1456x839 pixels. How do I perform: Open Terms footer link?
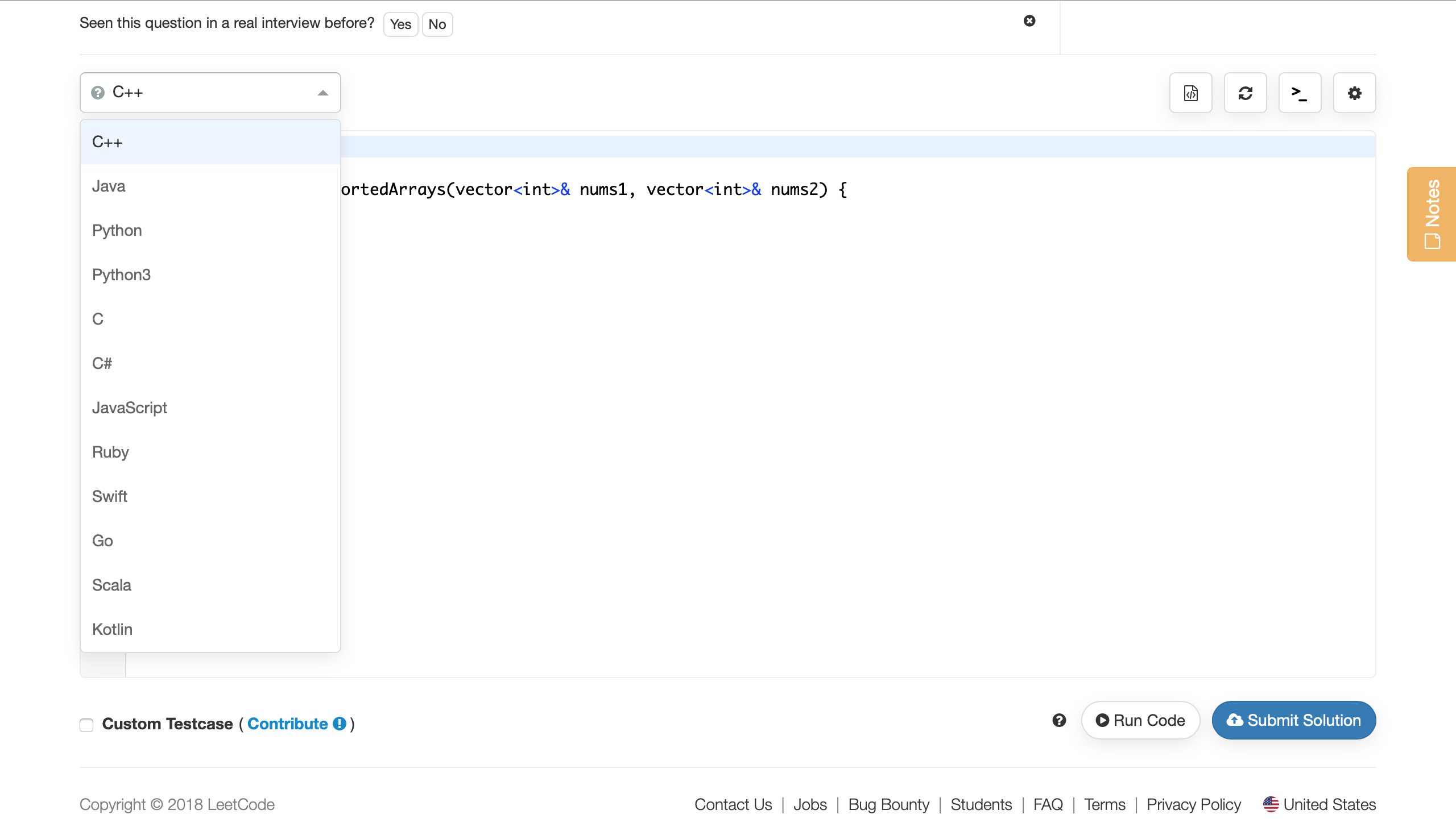coord(1104,804)
